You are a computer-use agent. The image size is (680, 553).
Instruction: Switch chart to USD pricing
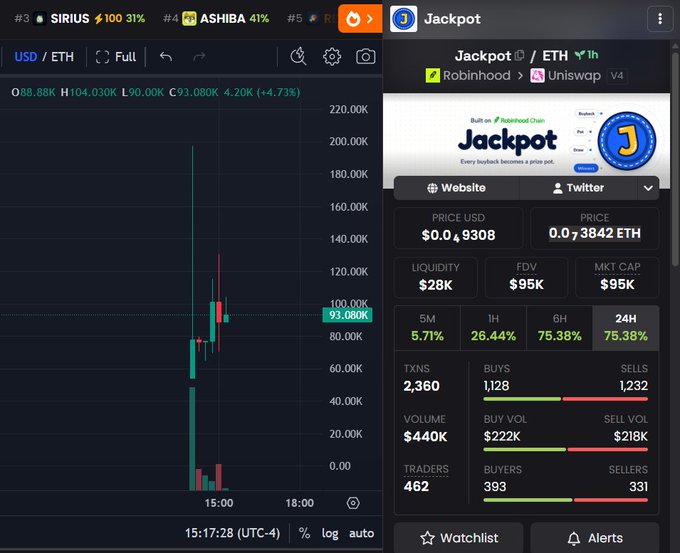pyautogui.click(x=26, y=57)
